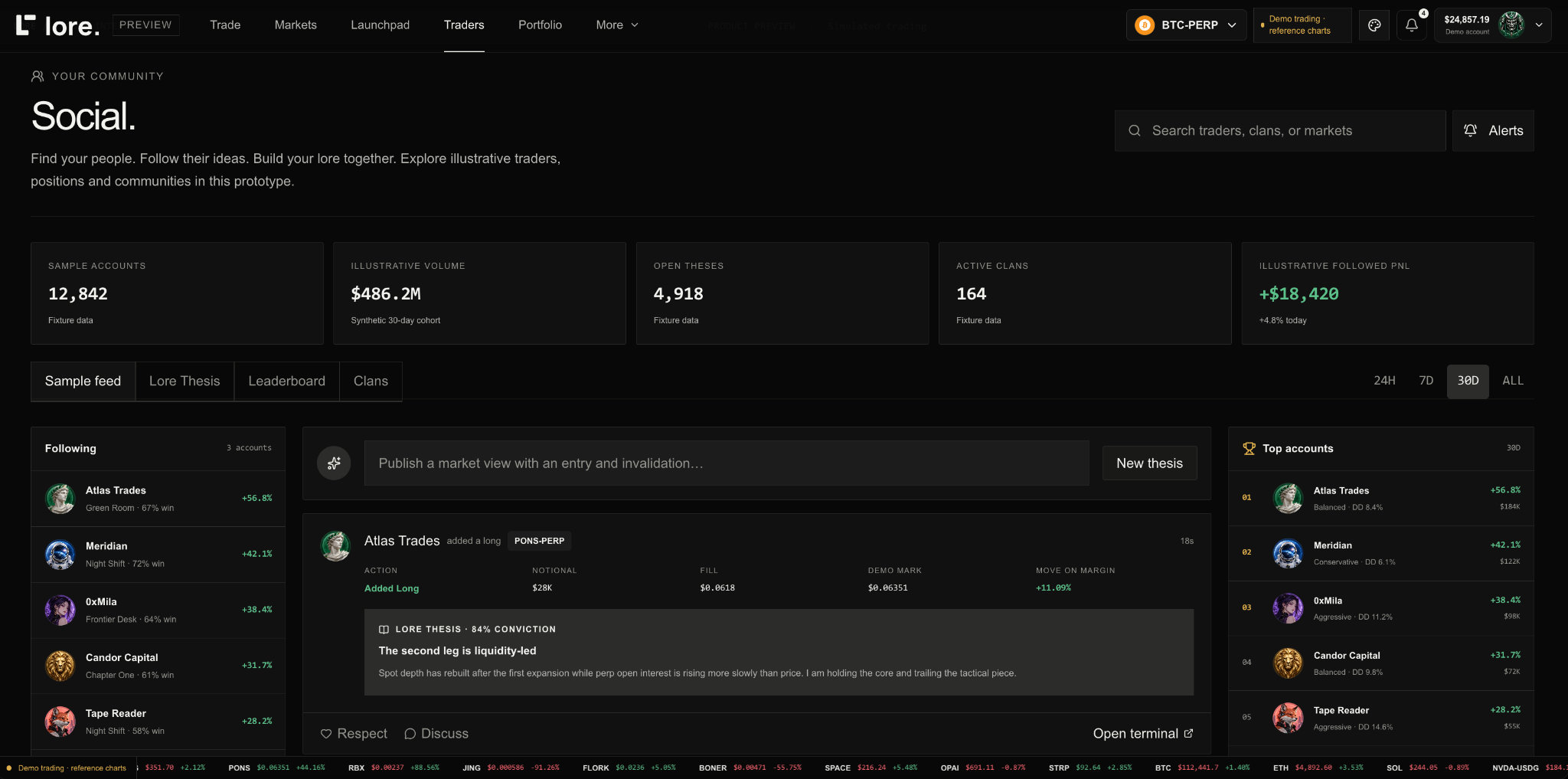Click Meridian avatar in Following list
This screenshot has width=1568, height=779.
click(60, 555)
